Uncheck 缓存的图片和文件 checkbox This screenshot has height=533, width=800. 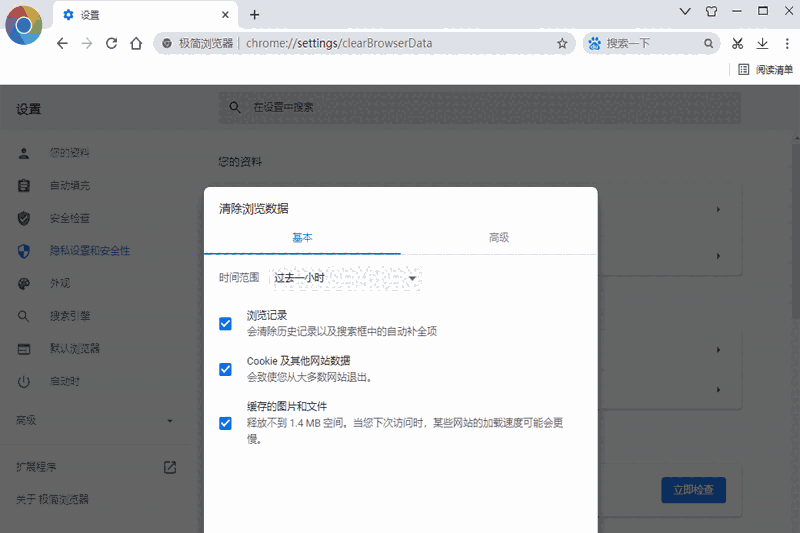(x=226, y=422)
